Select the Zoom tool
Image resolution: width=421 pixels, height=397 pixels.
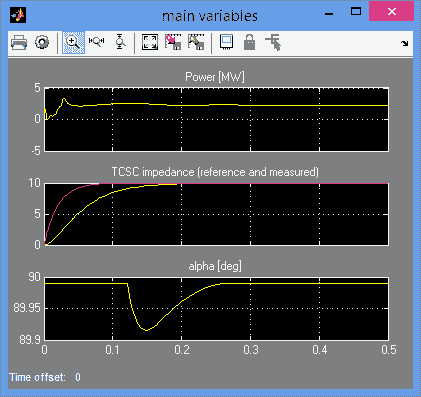[x=73, y=43]
